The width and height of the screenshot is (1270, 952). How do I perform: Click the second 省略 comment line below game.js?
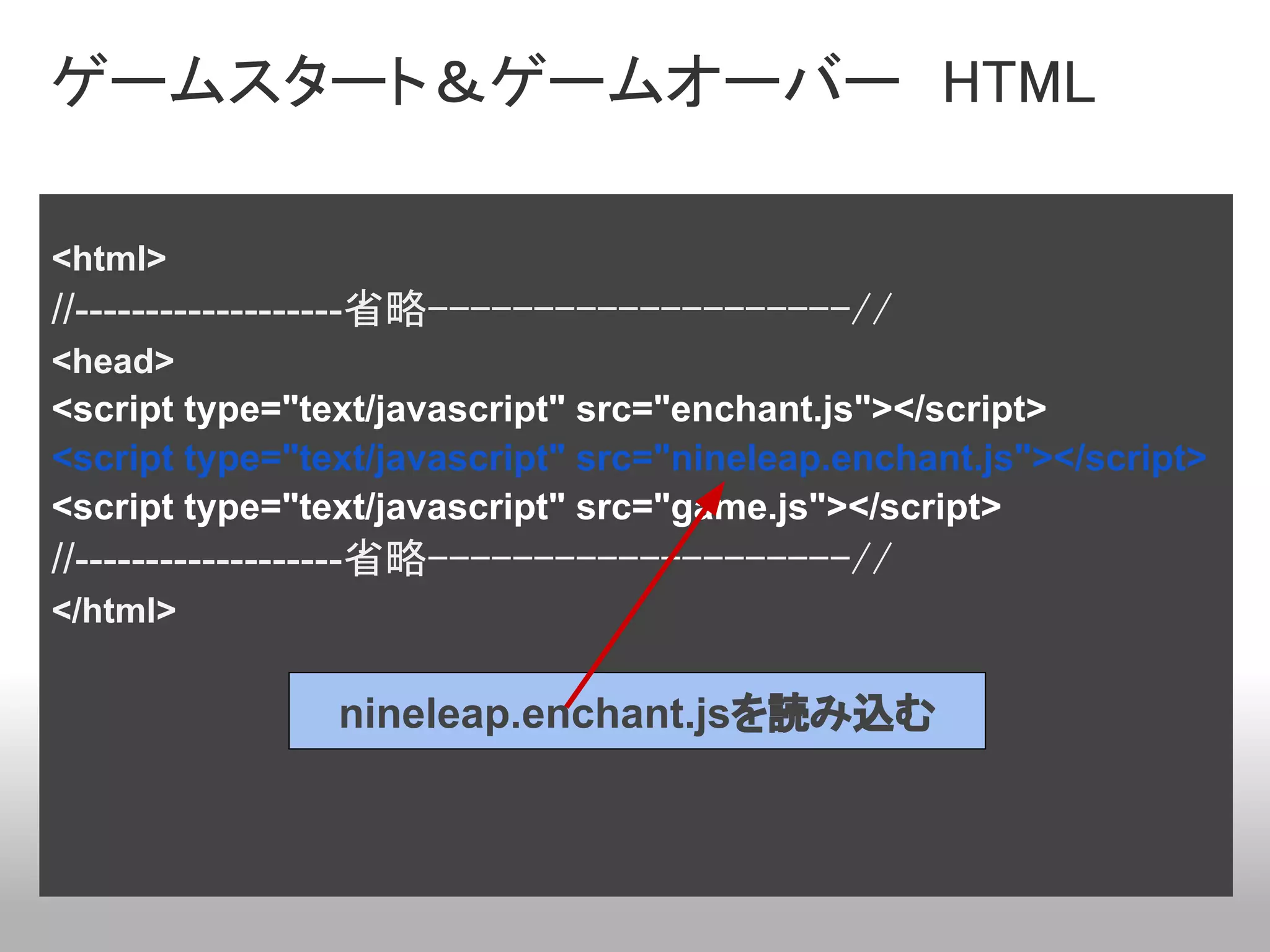471,558
